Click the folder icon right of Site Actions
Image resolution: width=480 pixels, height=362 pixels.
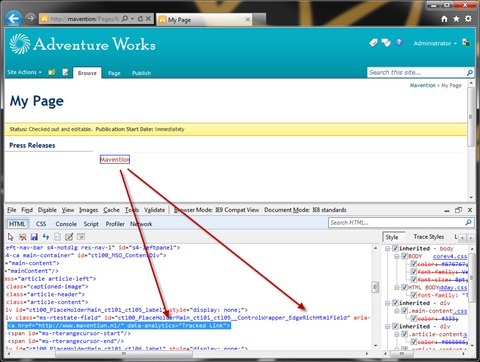52,72
